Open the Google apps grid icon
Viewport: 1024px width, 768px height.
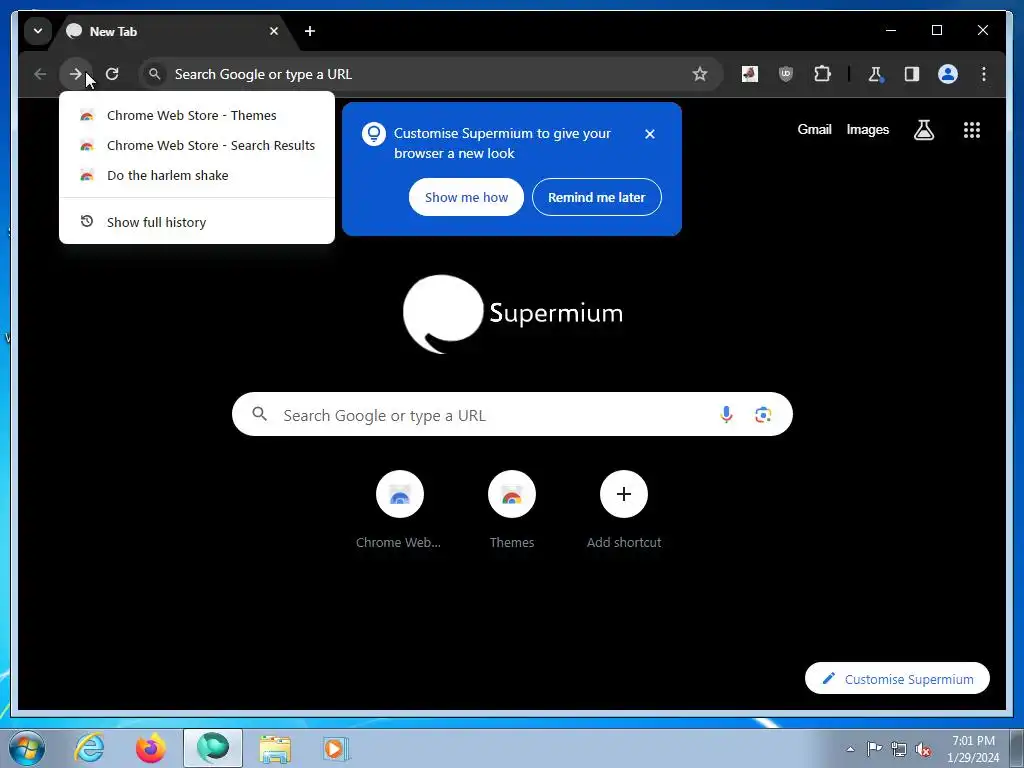972,130
